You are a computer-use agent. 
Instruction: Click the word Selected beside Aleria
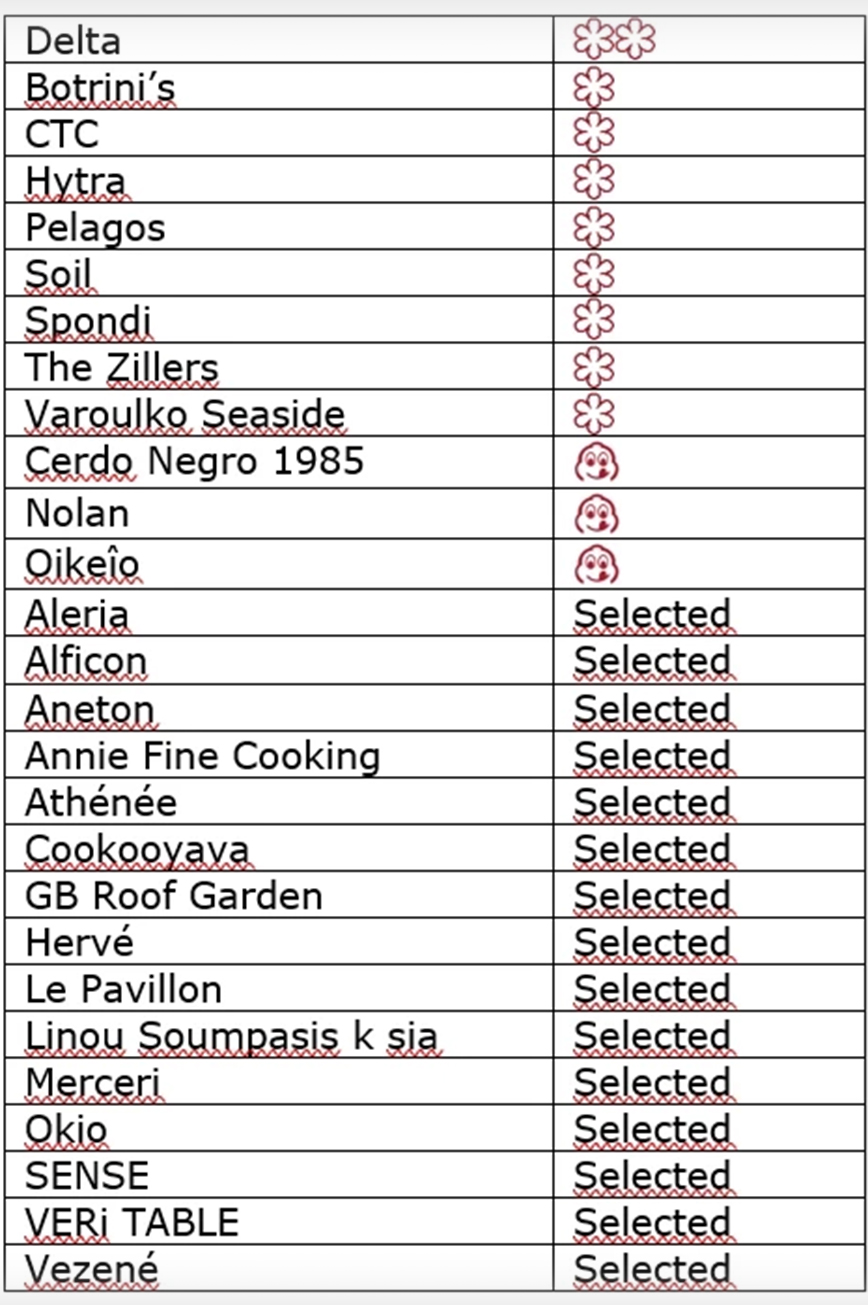pos(652,614)
